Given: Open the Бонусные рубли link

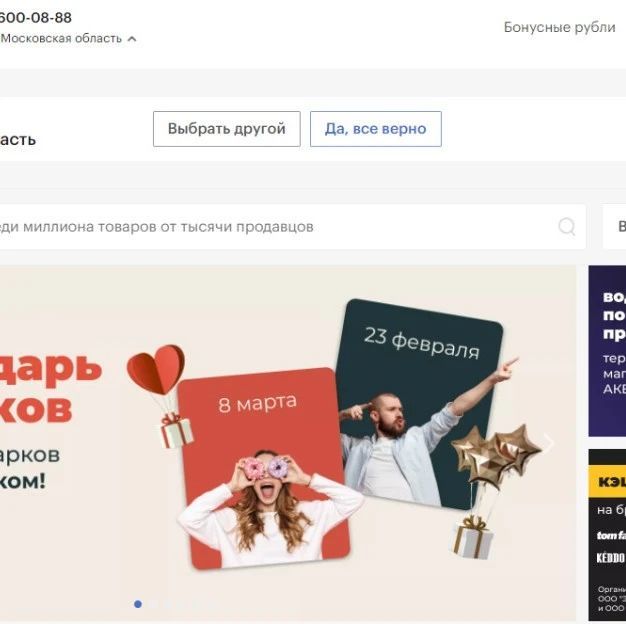Looking at the screenshot, I should [x=559, y=27].
